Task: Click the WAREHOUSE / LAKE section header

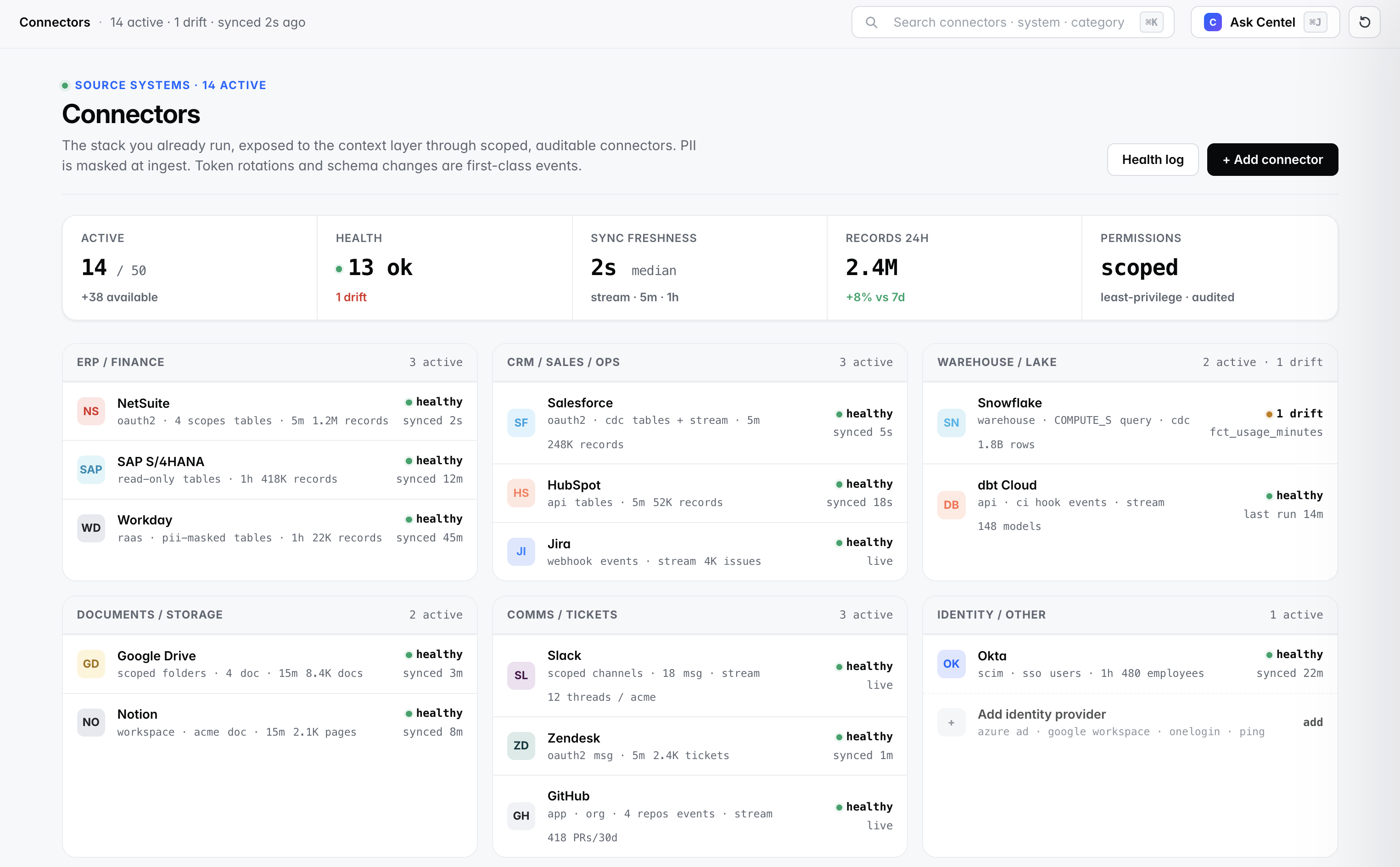Action: click(x=997, y=362)
